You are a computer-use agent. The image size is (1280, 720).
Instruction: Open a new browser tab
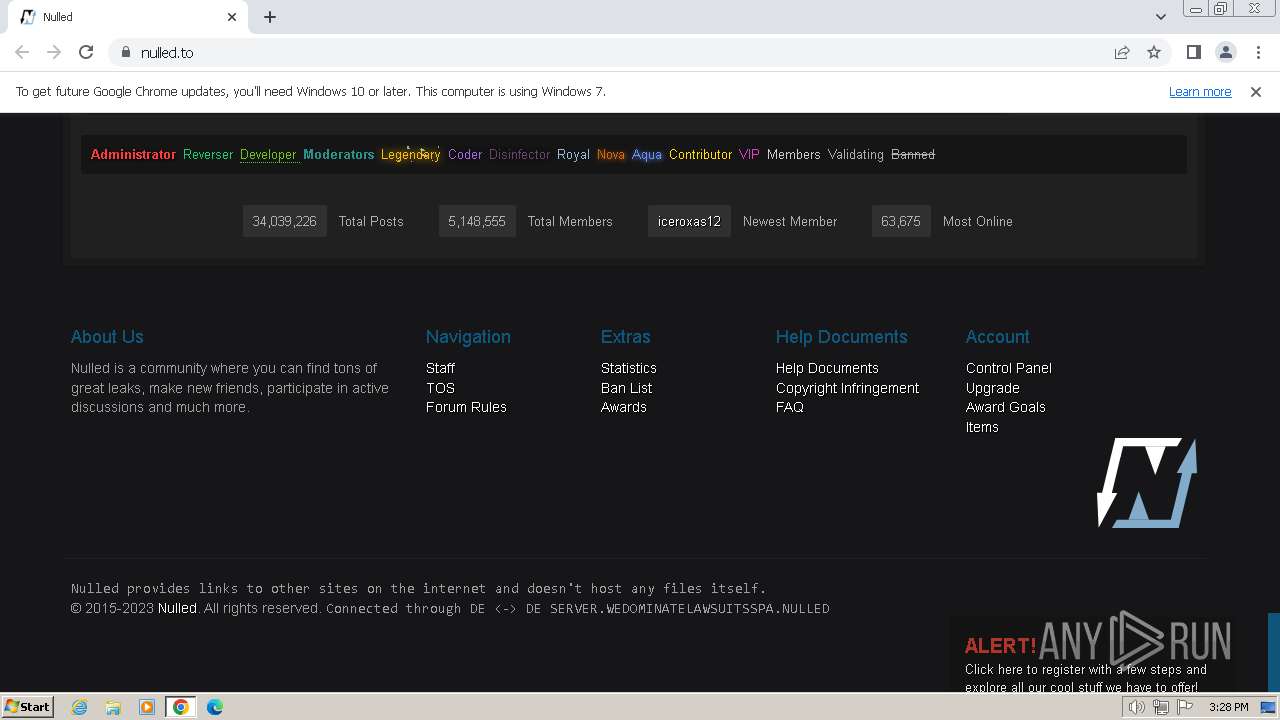pyautogui.click(x=270, y=17)
